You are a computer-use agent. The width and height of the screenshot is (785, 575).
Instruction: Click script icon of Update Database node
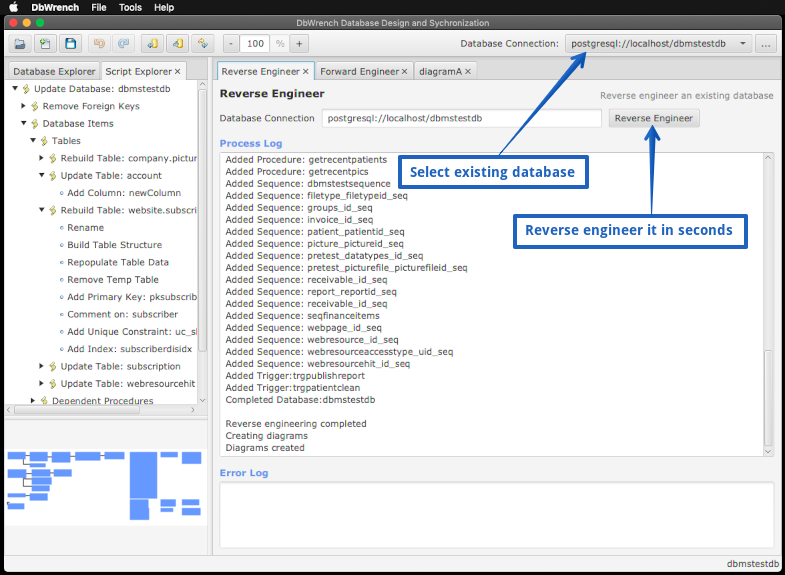pyautogui.click(x=26, y=89)
